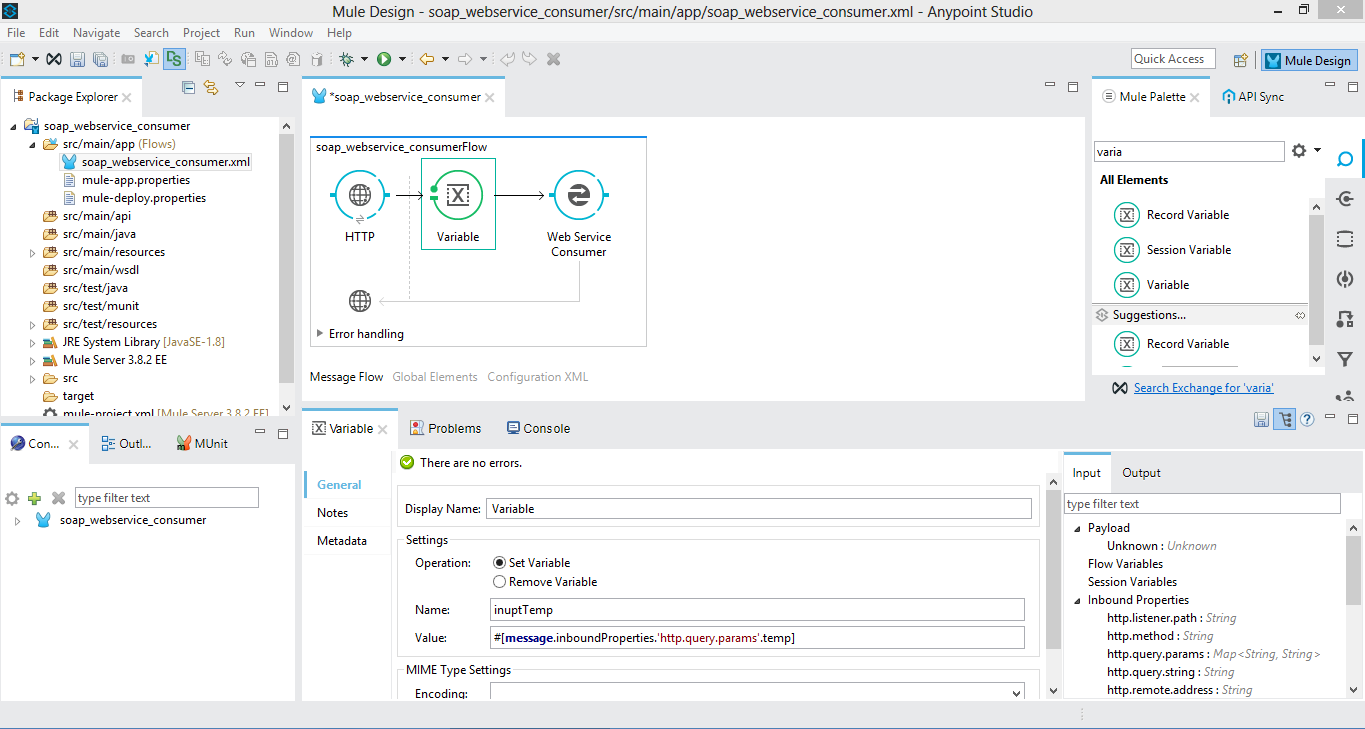Image resolution: width=1365 pixels, height=729 pixels.
Task: Click Search Exchange for 'varia' link
Action: (x=1203, y=388)
